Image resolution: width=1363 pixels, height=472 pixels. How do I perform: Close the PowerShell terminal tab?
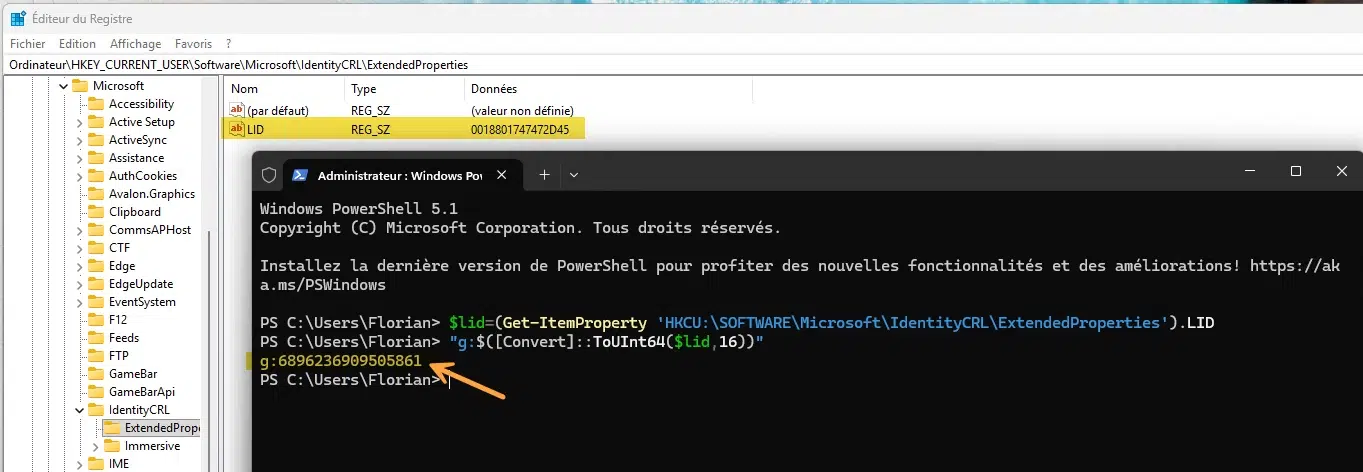(x=502, y=175)
